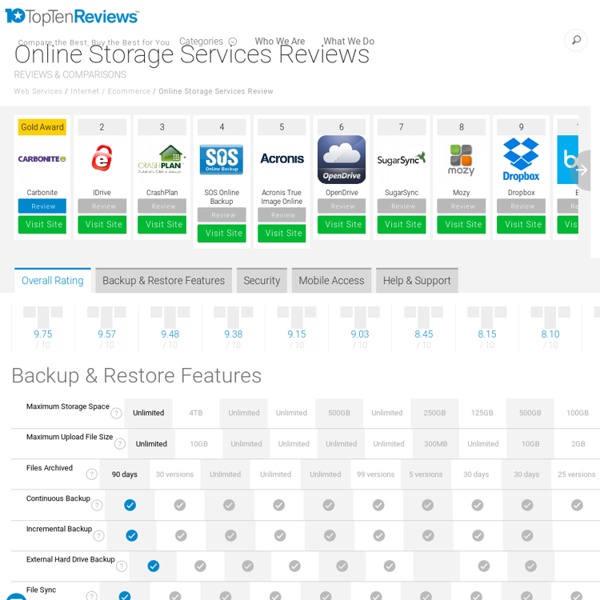Screen dimensions: 600x600
Task: Click the SOS Online Backup logo
Action: click(222, 159)
